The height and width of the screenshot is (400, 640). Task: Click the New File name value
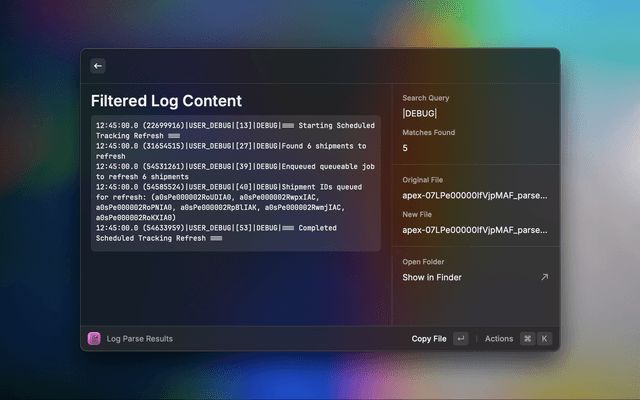pos(475,229)
